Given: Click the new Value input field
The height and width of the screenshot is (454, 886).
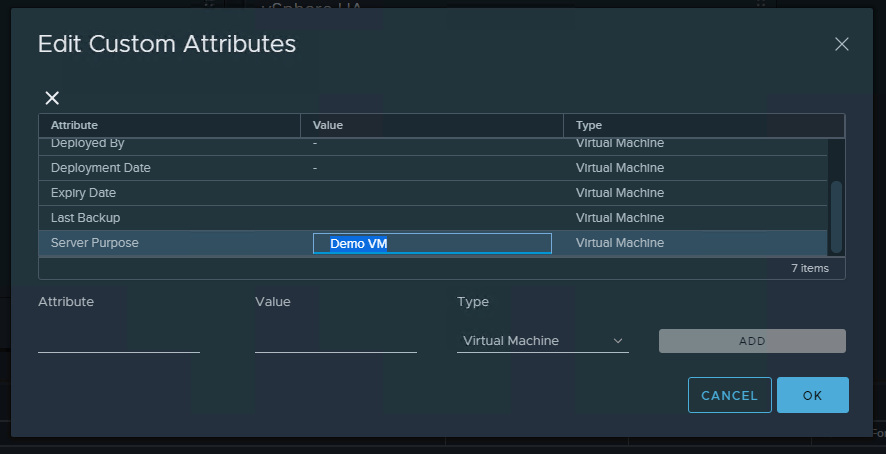Looking at the screenshot, I should coord(335,340).
